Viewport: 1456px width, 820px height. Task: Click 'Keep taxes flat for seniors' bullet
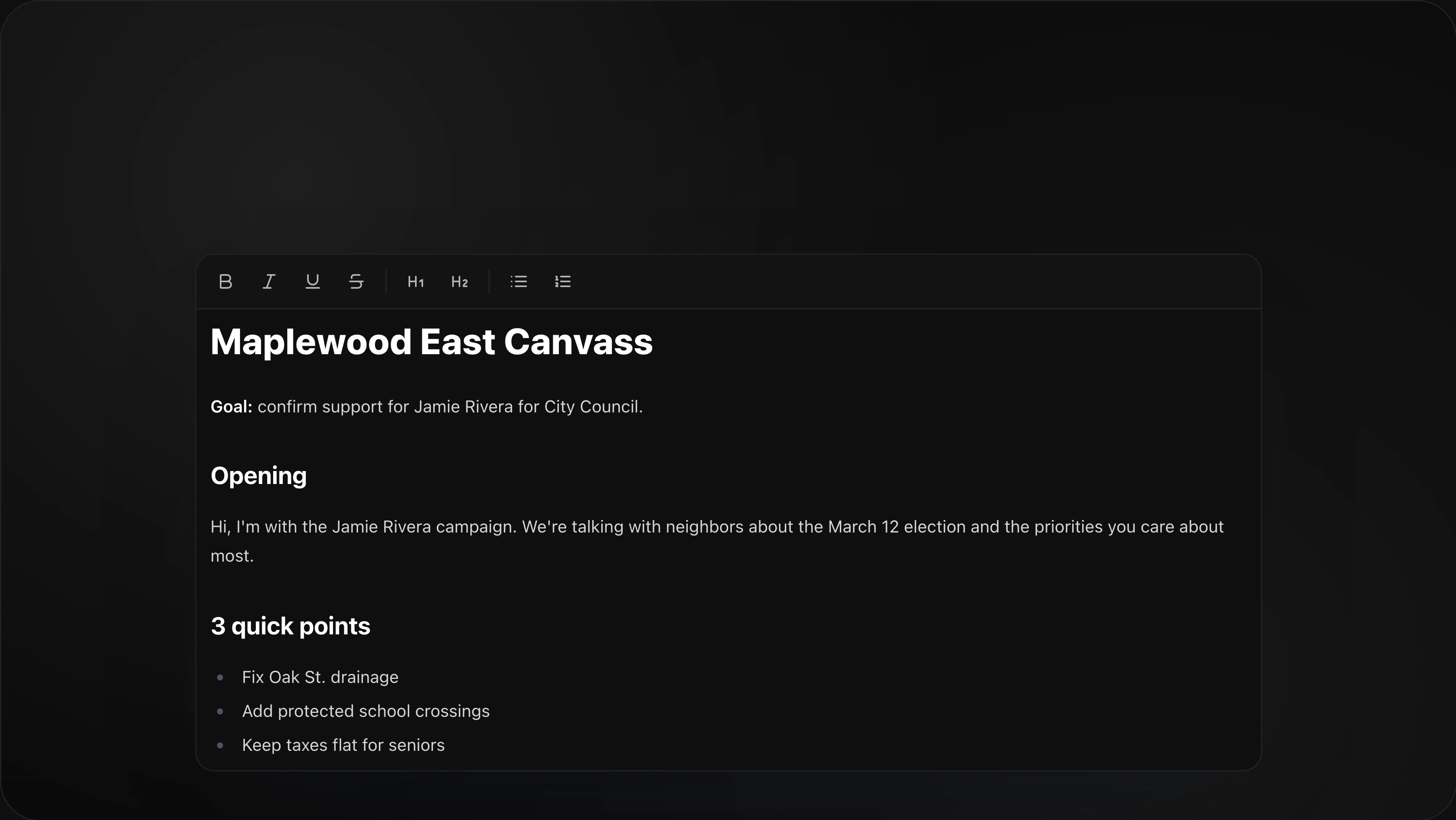click(x=343, y=745)
